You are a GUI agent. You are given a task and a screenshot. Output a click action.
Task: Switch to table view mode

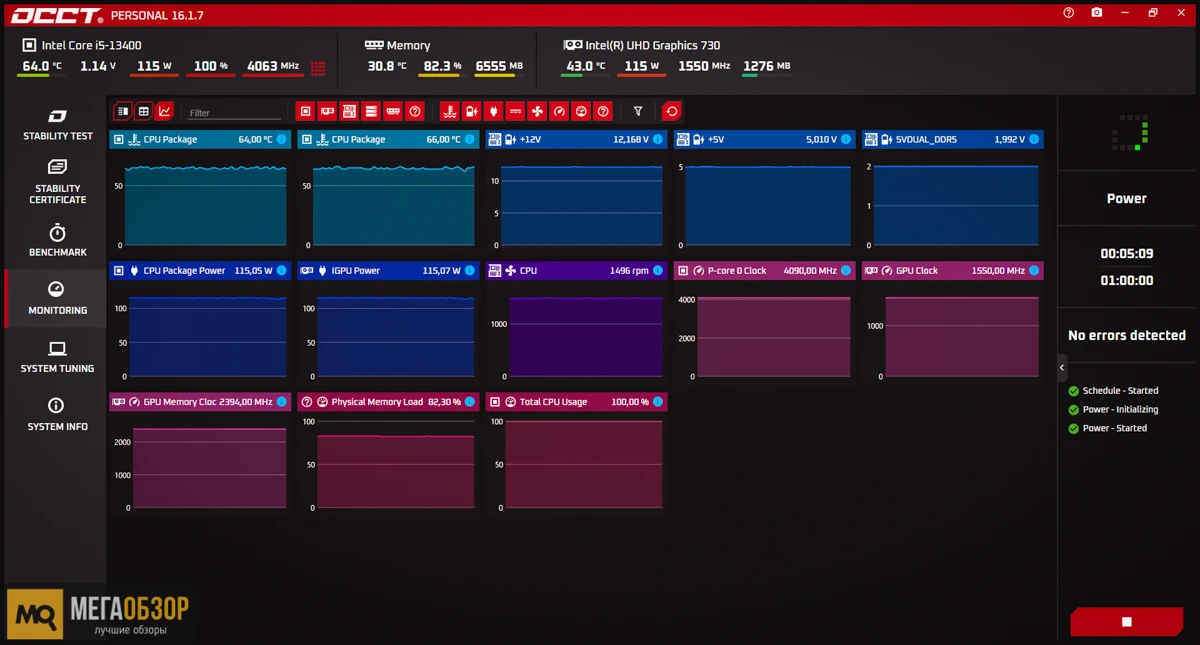pos(143,111)
